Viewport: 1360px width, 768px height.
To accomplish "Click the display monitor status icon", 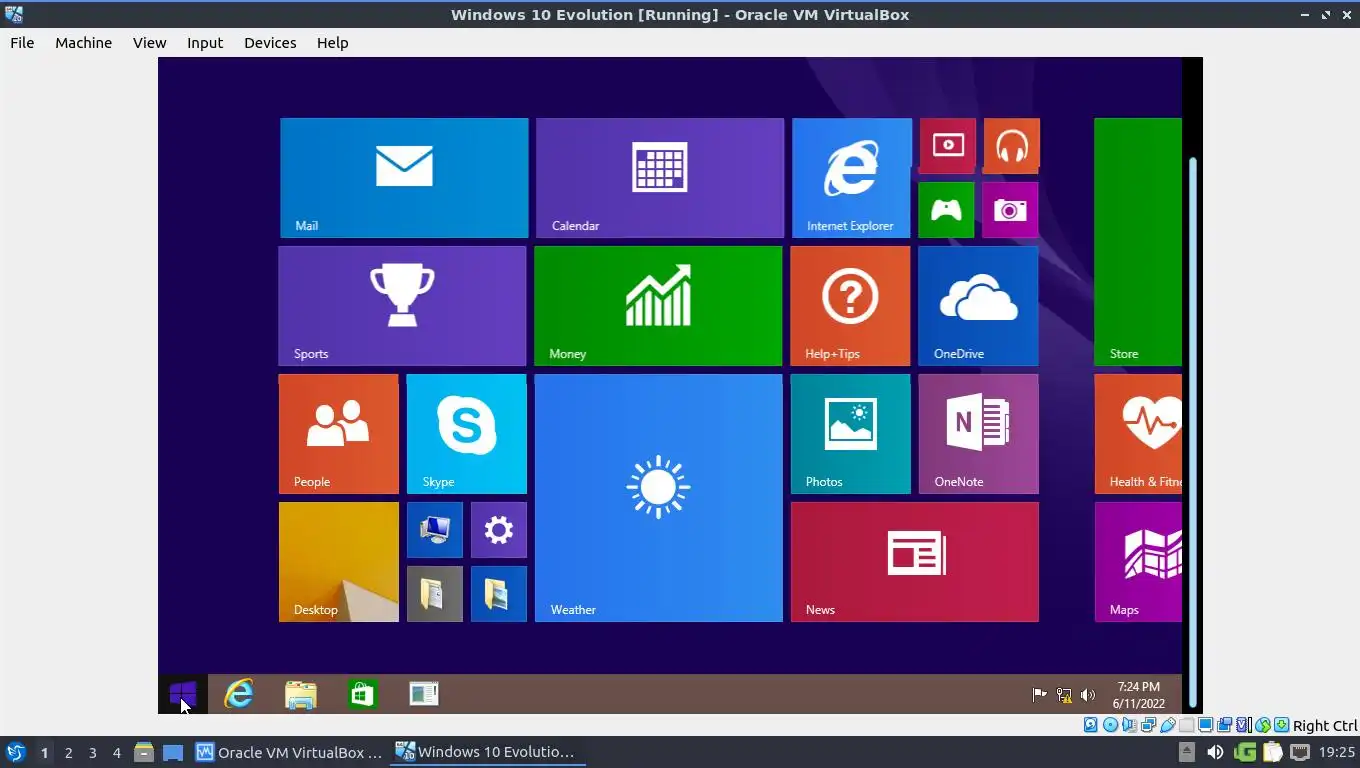I will coord(1205,725).
